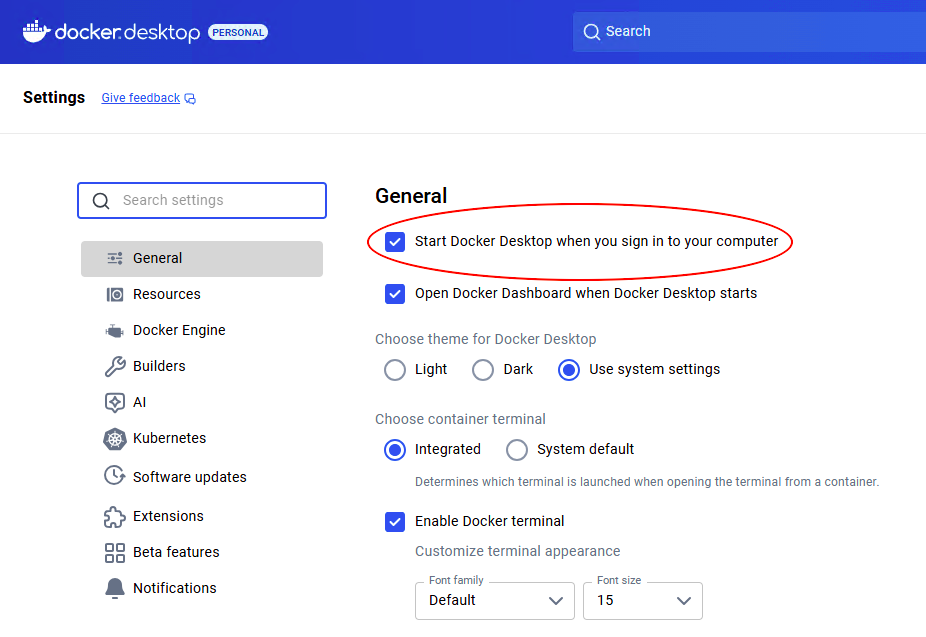Go to Extensions settings
The height and width of the screenshot is (637, 926).
coord(202,517)
